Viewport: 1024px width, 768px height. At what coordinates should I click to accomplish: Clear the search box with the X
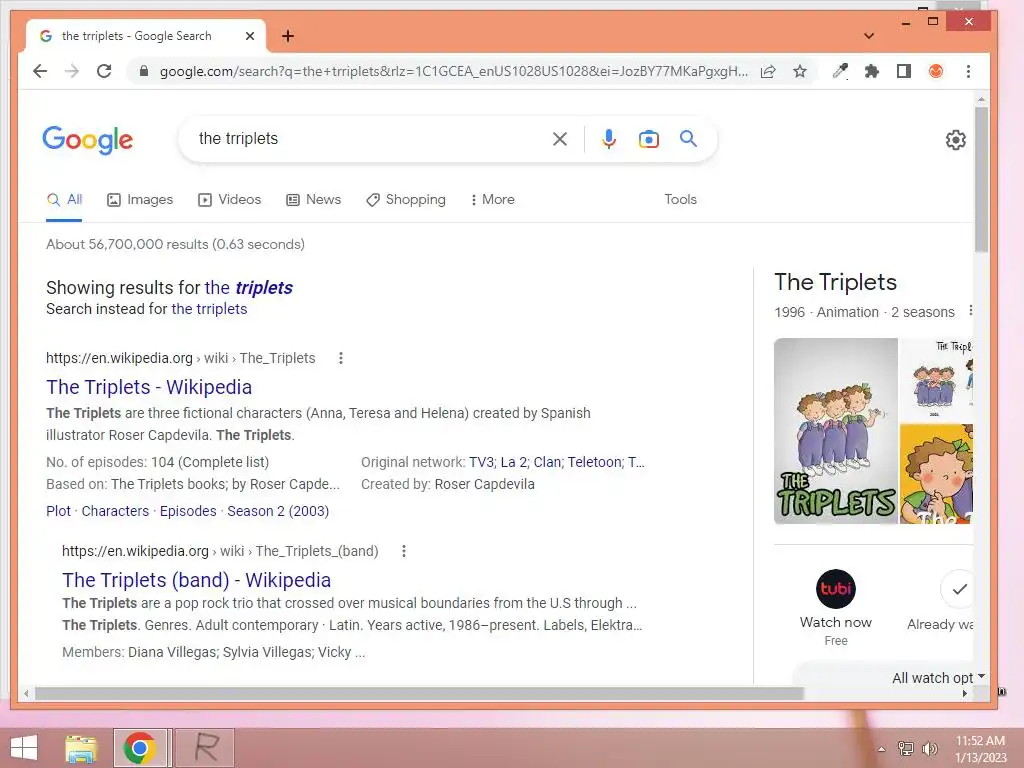(x=560, y=138)
